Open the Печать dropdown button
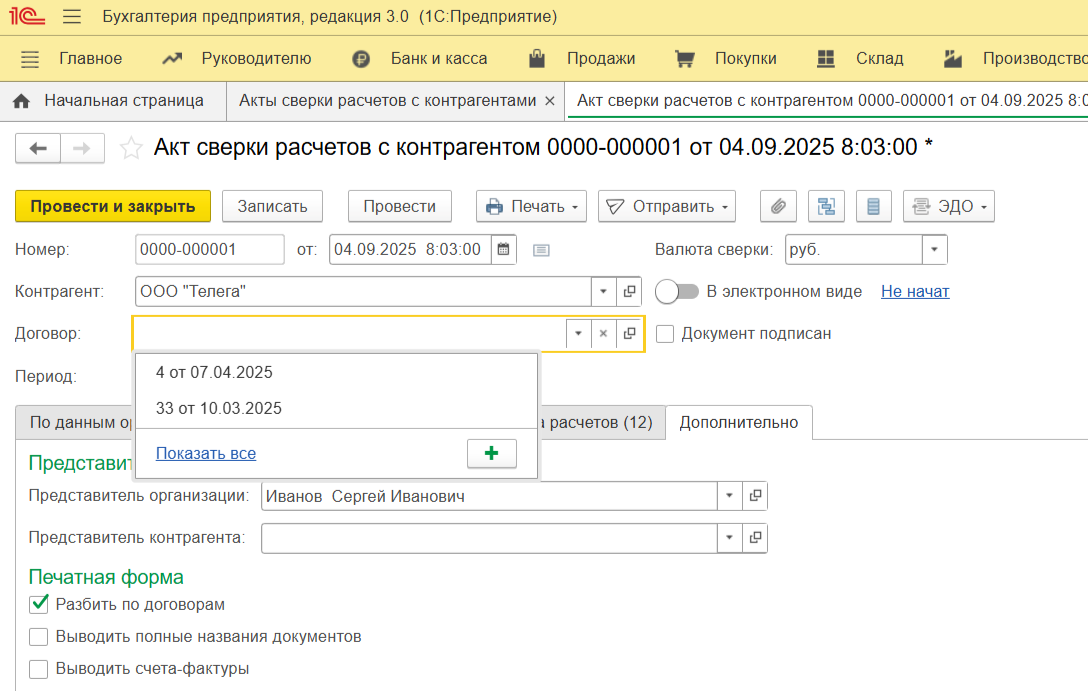 click(x=532, y=207)
